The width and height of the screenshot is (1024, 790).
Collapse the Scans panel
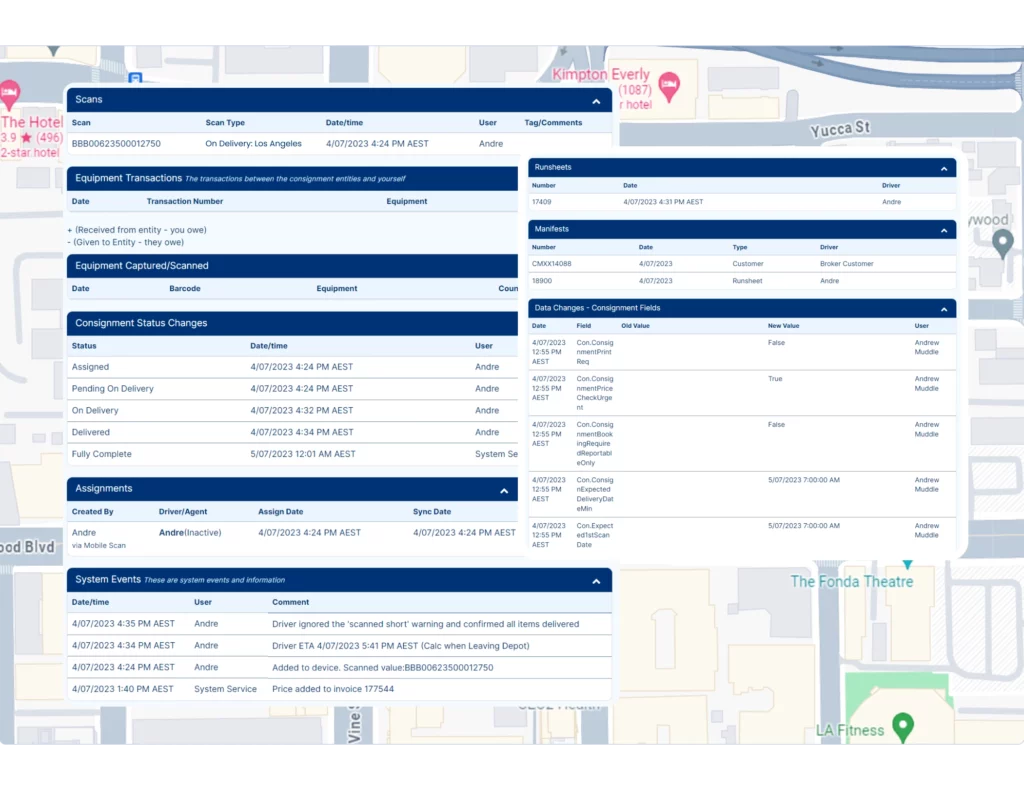[596, 100]
